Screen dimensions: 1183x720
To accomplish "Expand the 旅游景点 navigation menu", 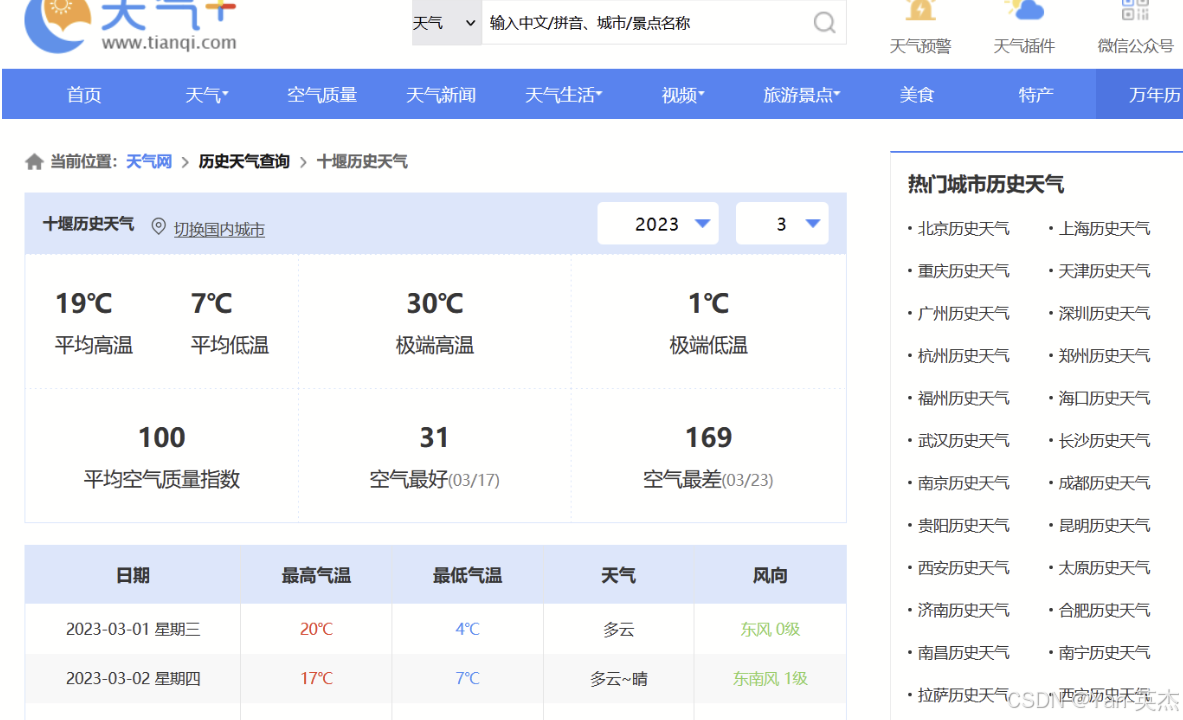I will (x=801, y=95).
